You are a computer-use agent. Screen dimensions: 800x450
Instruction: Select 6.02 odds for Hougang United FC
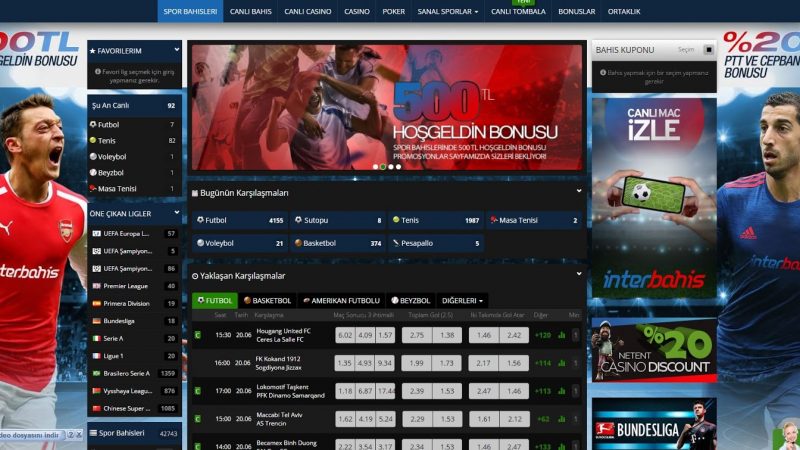345,335
